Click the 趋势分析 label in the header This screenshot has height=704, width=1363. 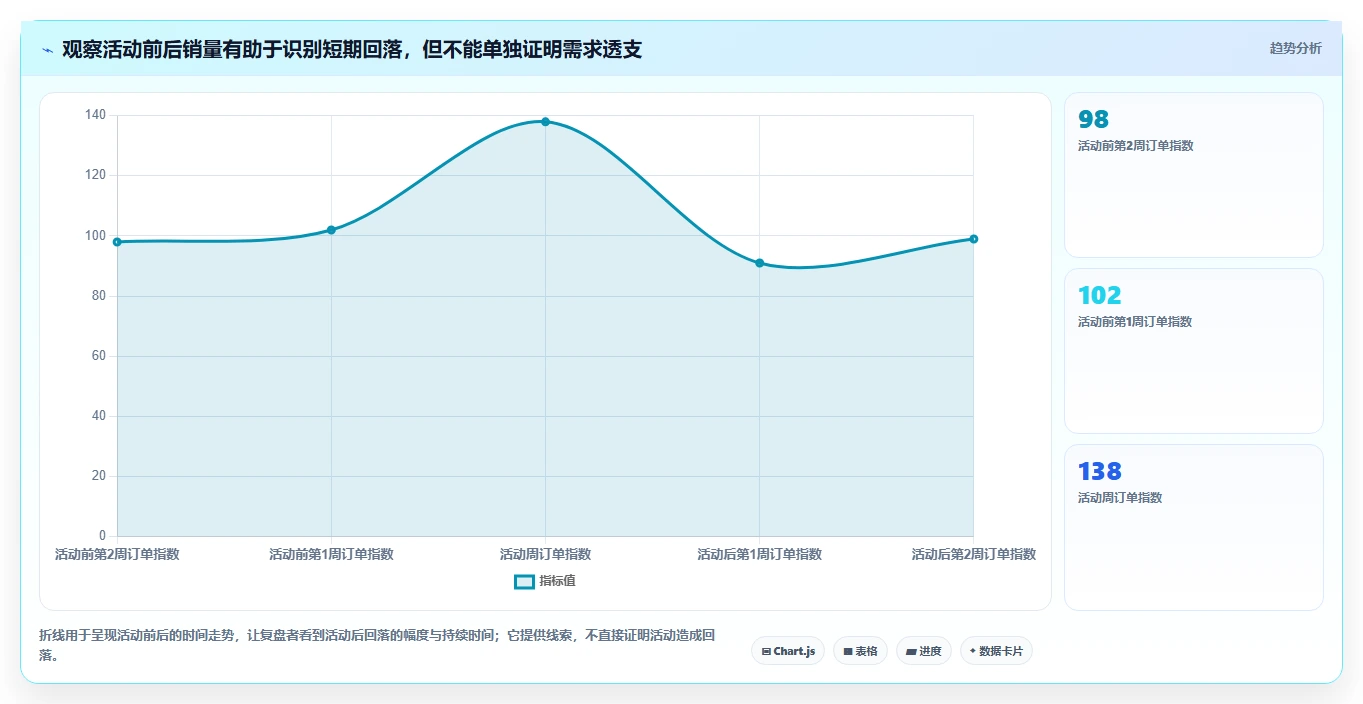[1295, 48]
